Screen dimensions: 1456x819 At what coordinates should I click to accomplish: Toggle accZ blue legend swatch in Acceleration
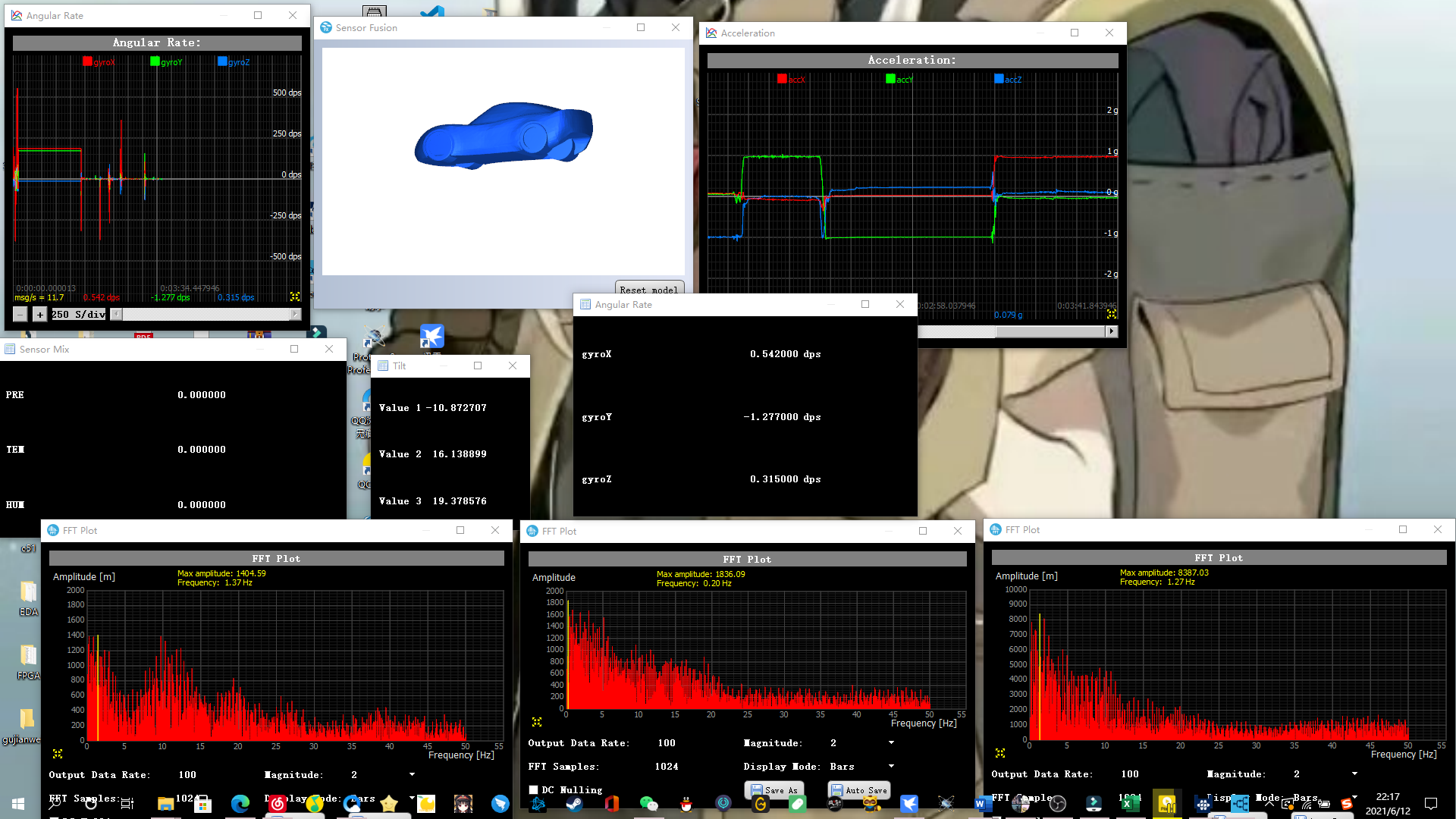point(999,79)
